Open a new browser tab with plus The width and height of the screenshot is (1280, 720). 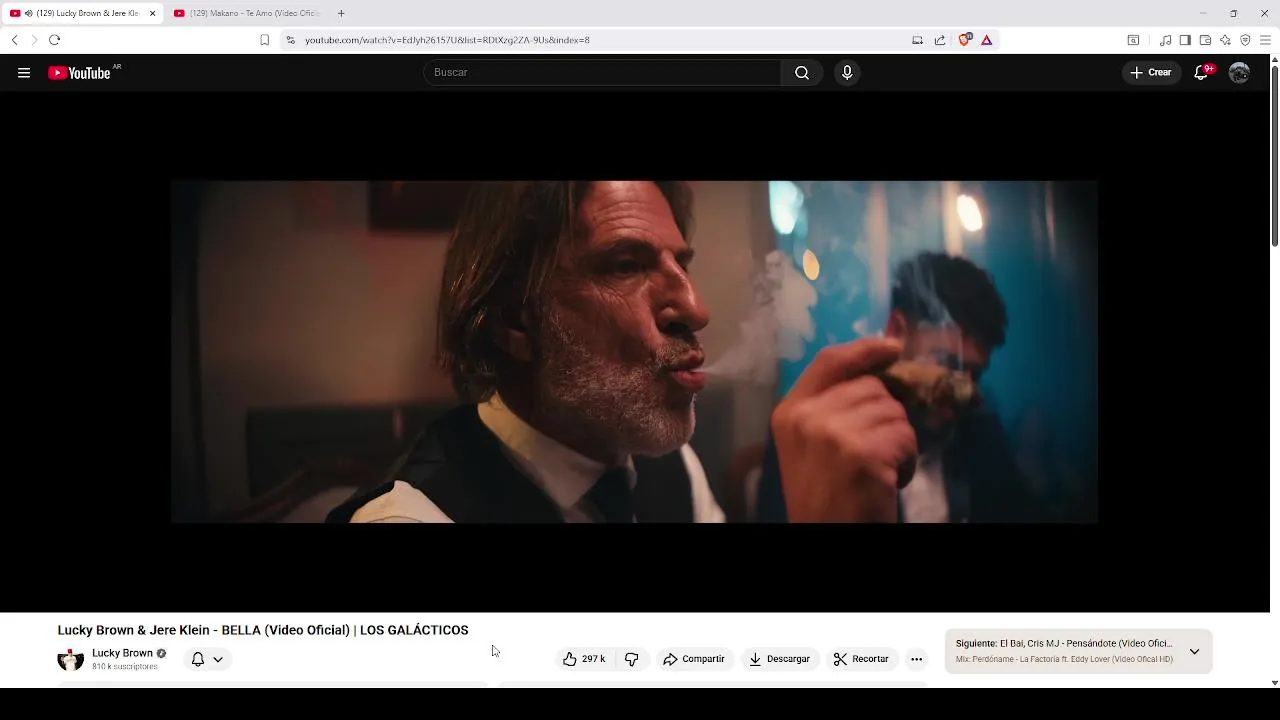pos(341,13)
